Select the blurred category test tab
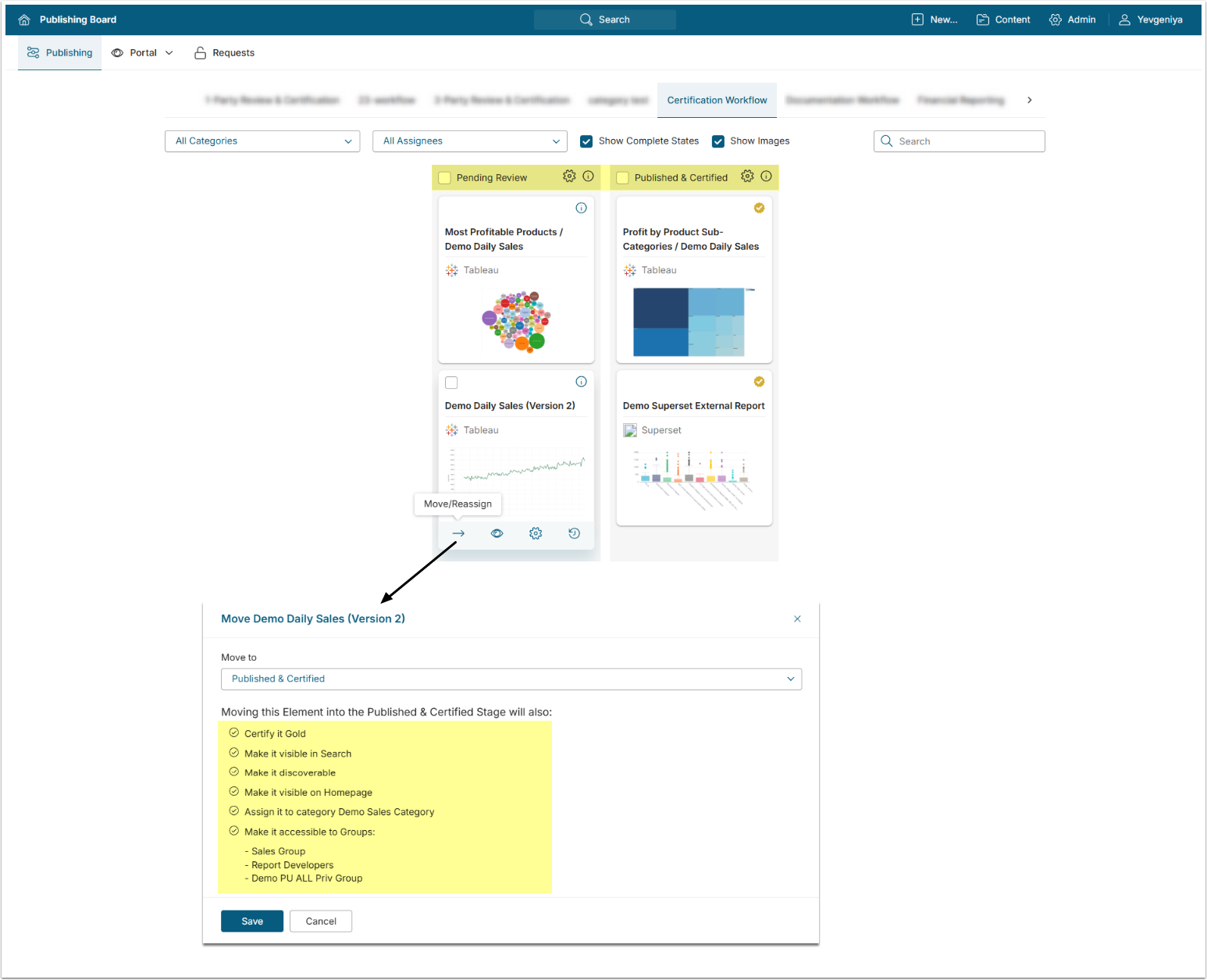This screenshot has height=980, width=1207. coord(618,100)
